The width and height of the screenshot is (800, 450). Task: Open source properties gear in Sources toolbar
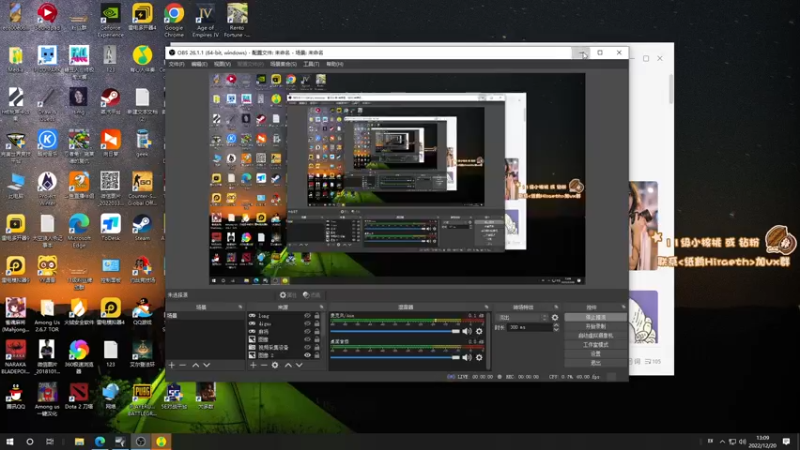click(x=275, y=365)
